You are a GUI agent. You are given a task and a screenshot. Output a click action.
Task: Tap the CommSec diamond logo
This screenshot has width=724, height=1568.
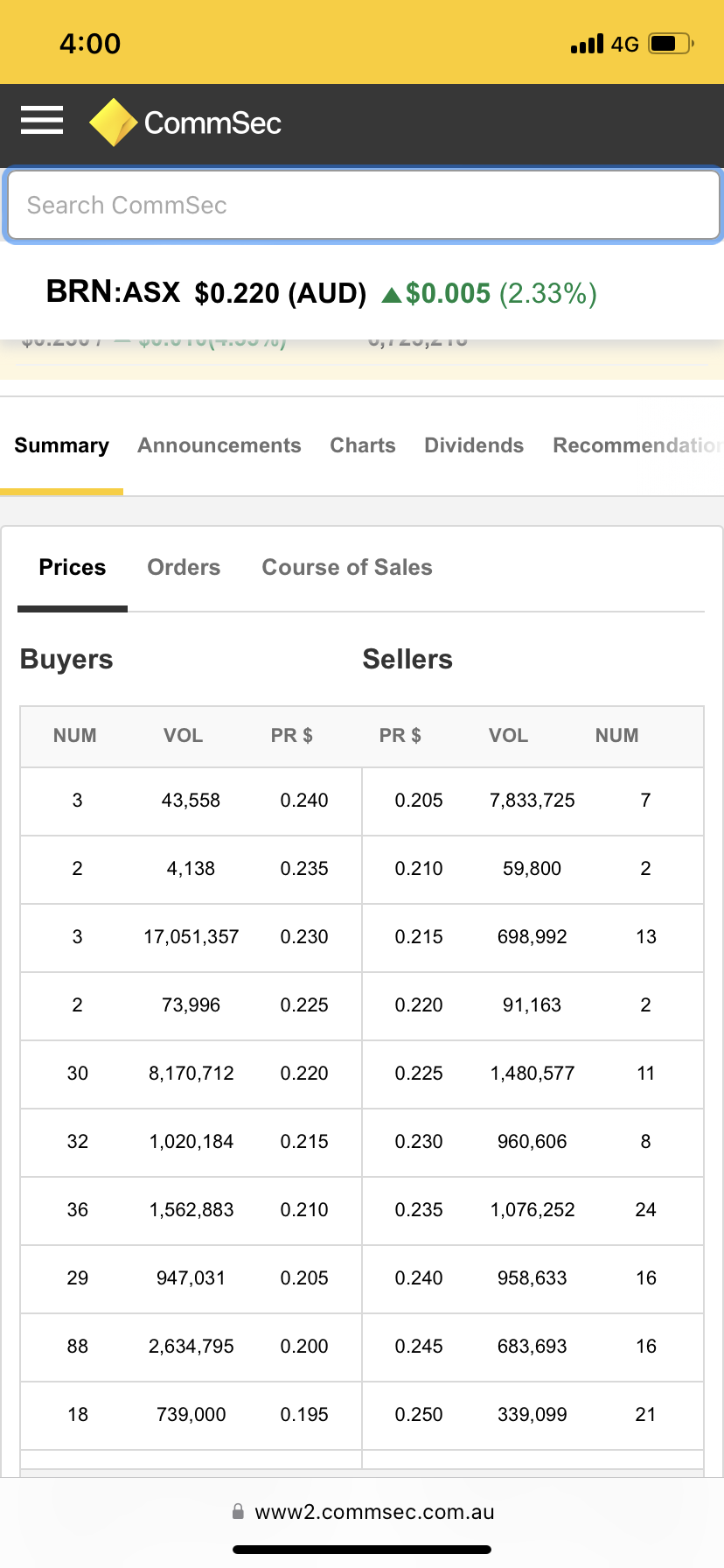pos(113,122)
